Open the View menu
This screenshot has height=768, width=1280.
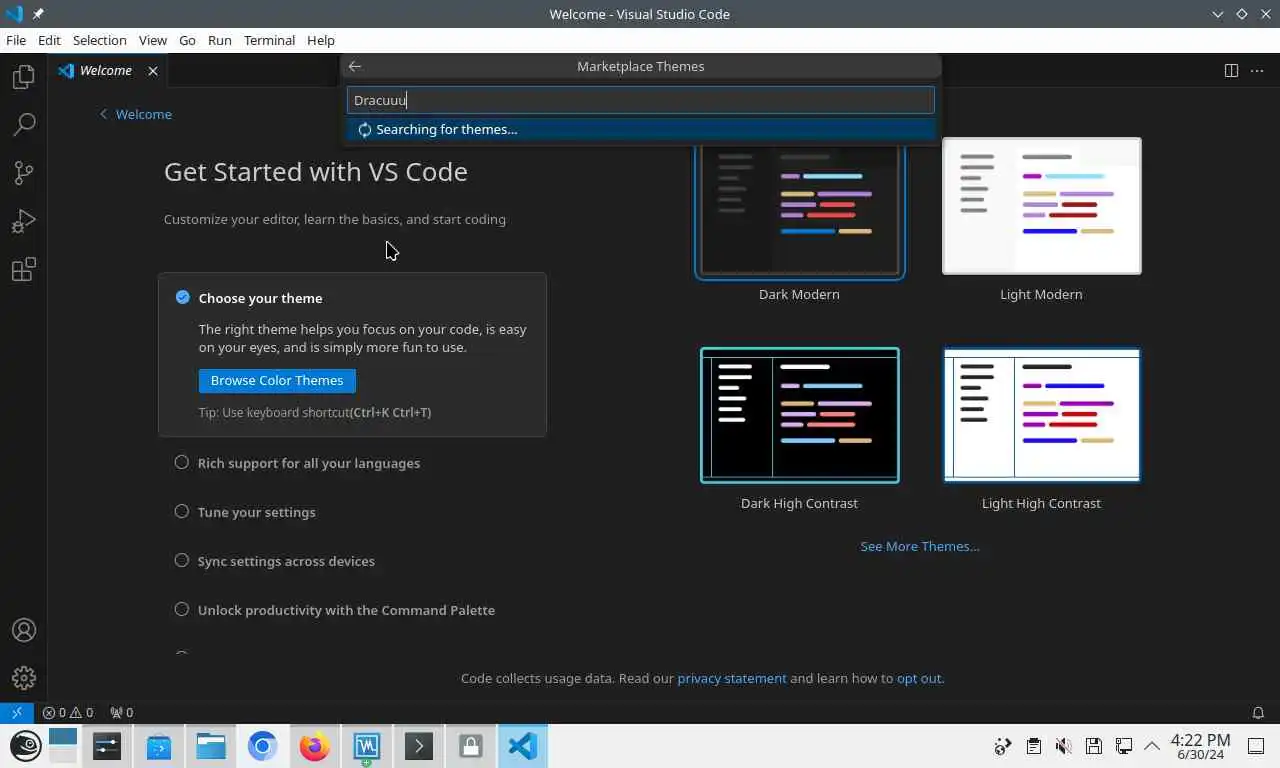click(153, 40)
